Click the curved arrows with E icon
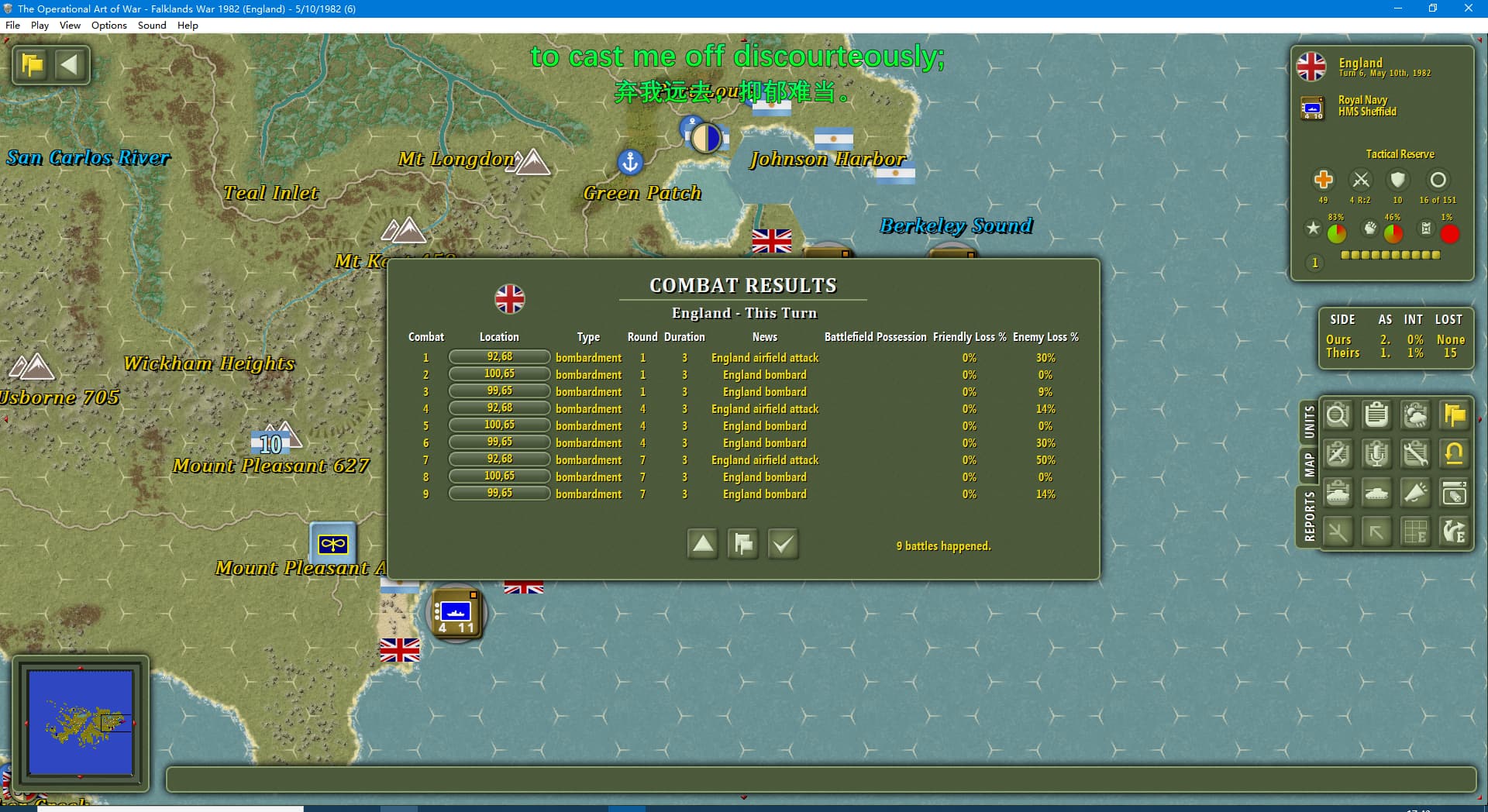1488x812 pixels. click(x=1455, y=532)
